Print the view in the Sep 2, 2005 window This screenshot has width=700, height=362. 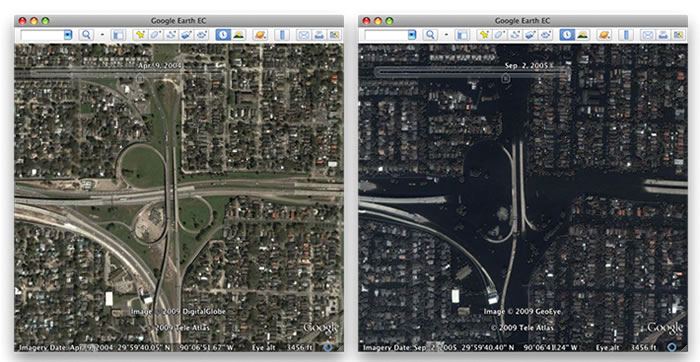click(662, 35)
